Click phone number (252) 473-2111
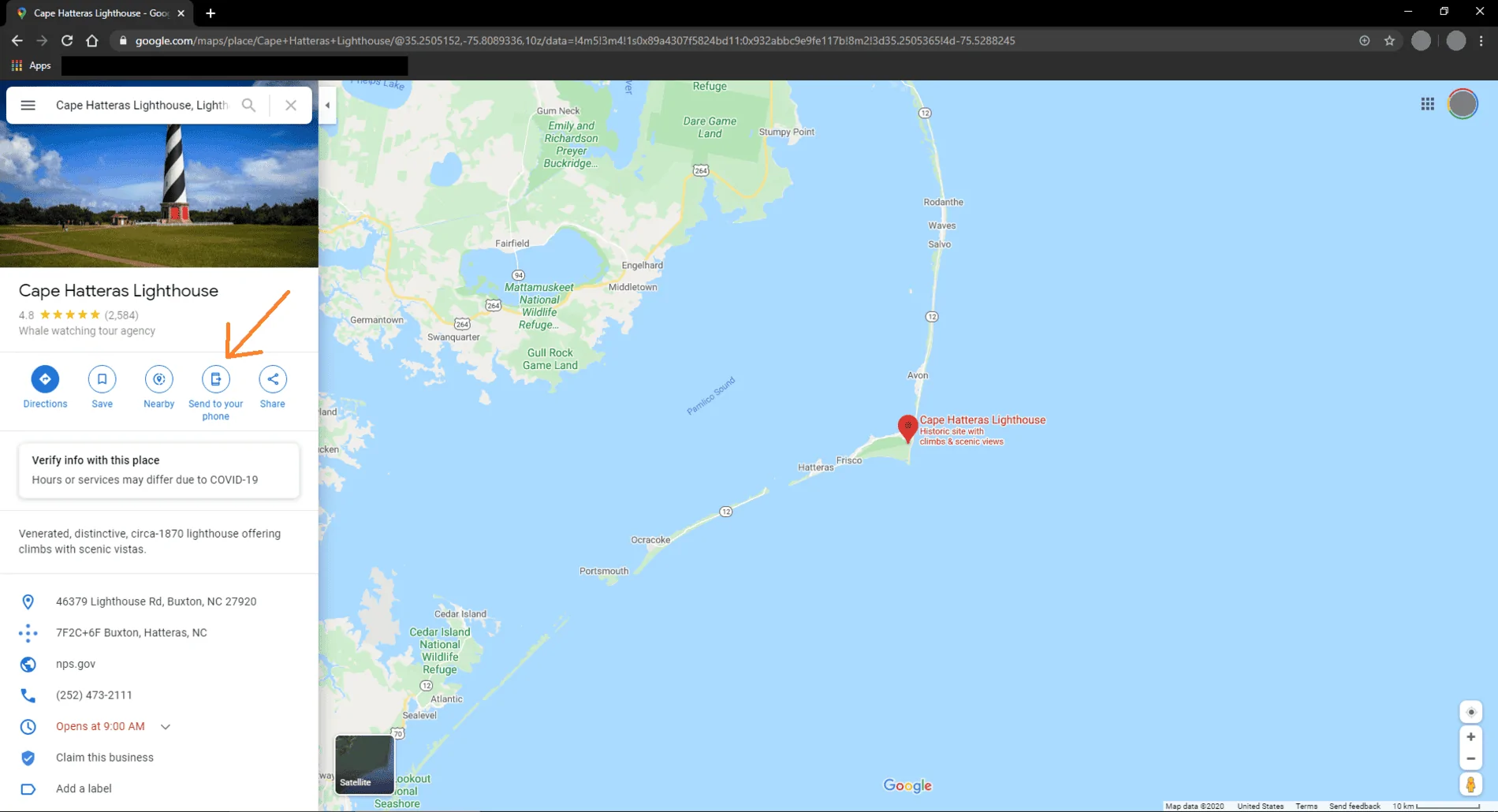The width and height of the screenshot is (1498, 812). point(94,695)
